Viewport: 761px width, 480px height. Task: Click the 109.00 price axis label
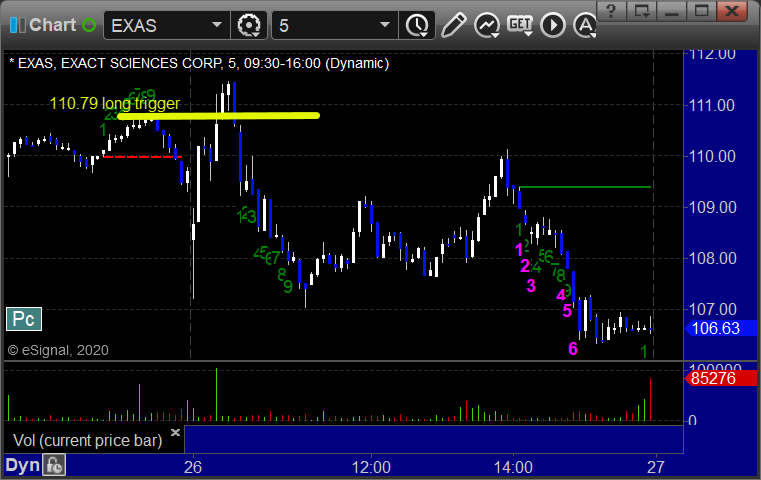click(x=711, y=207)
